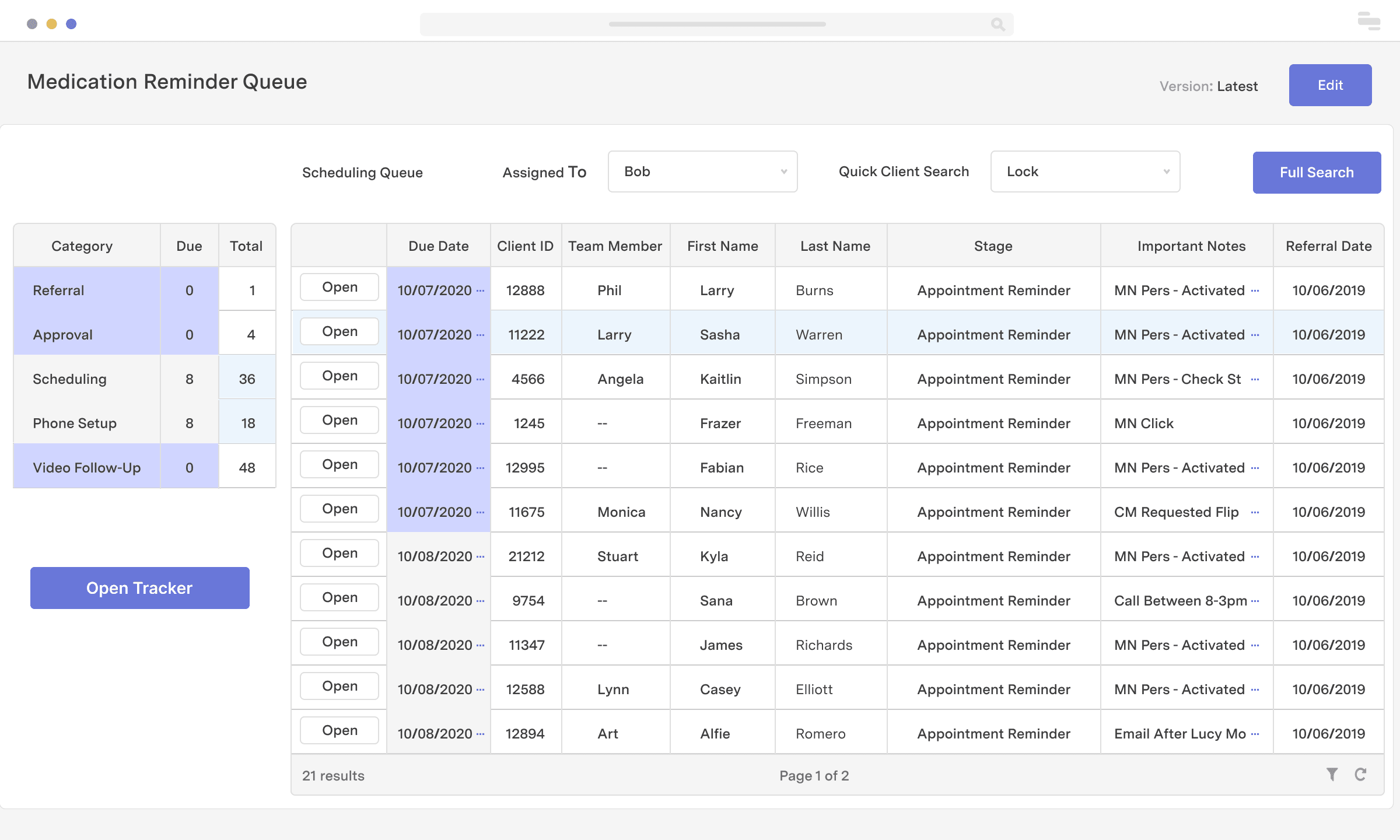The image size is (1400, 840).
Task: Click the Edit button
Action: [x=1330, y=85]
